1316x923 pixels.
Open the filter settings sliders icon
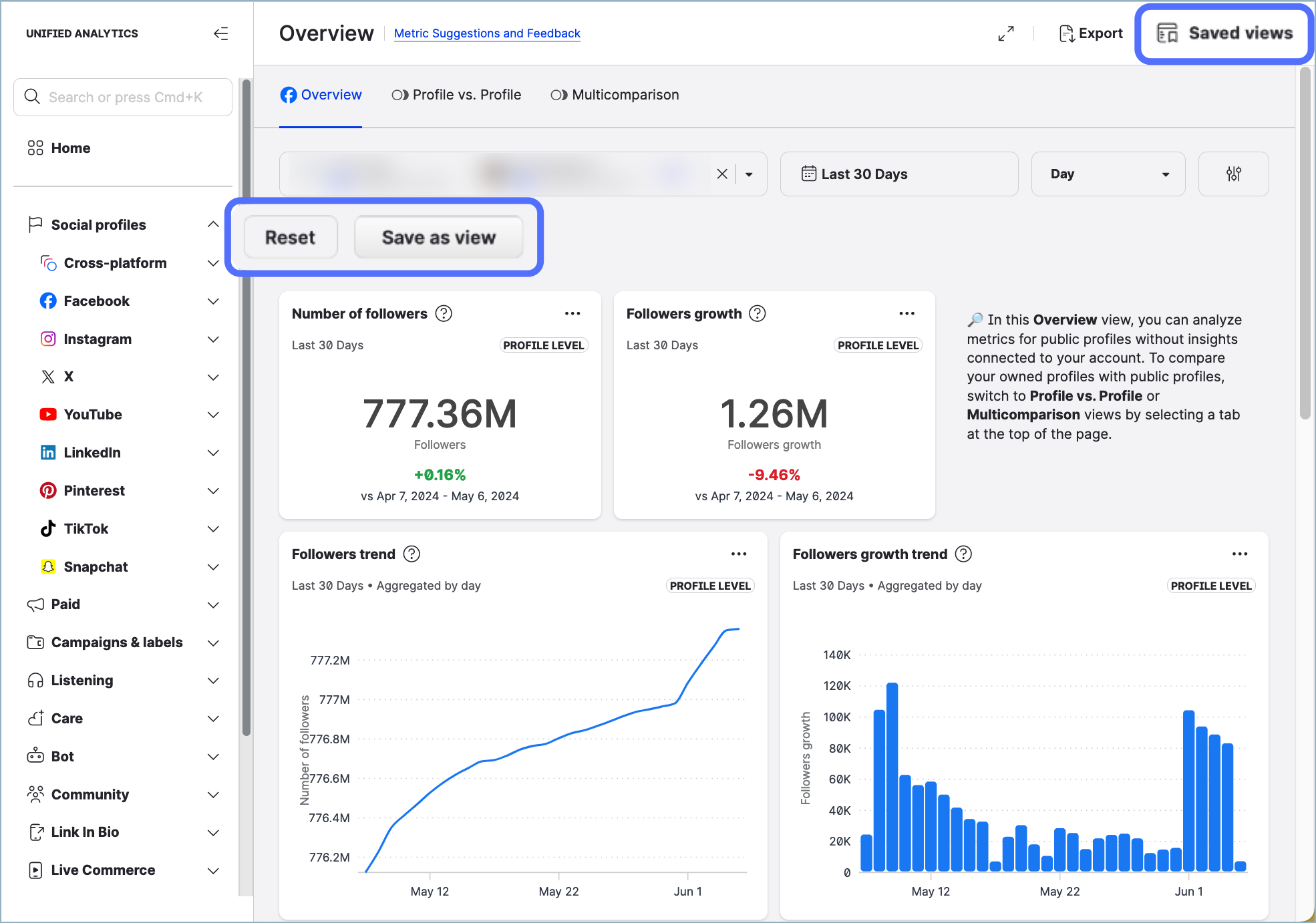coord(1233,174)
